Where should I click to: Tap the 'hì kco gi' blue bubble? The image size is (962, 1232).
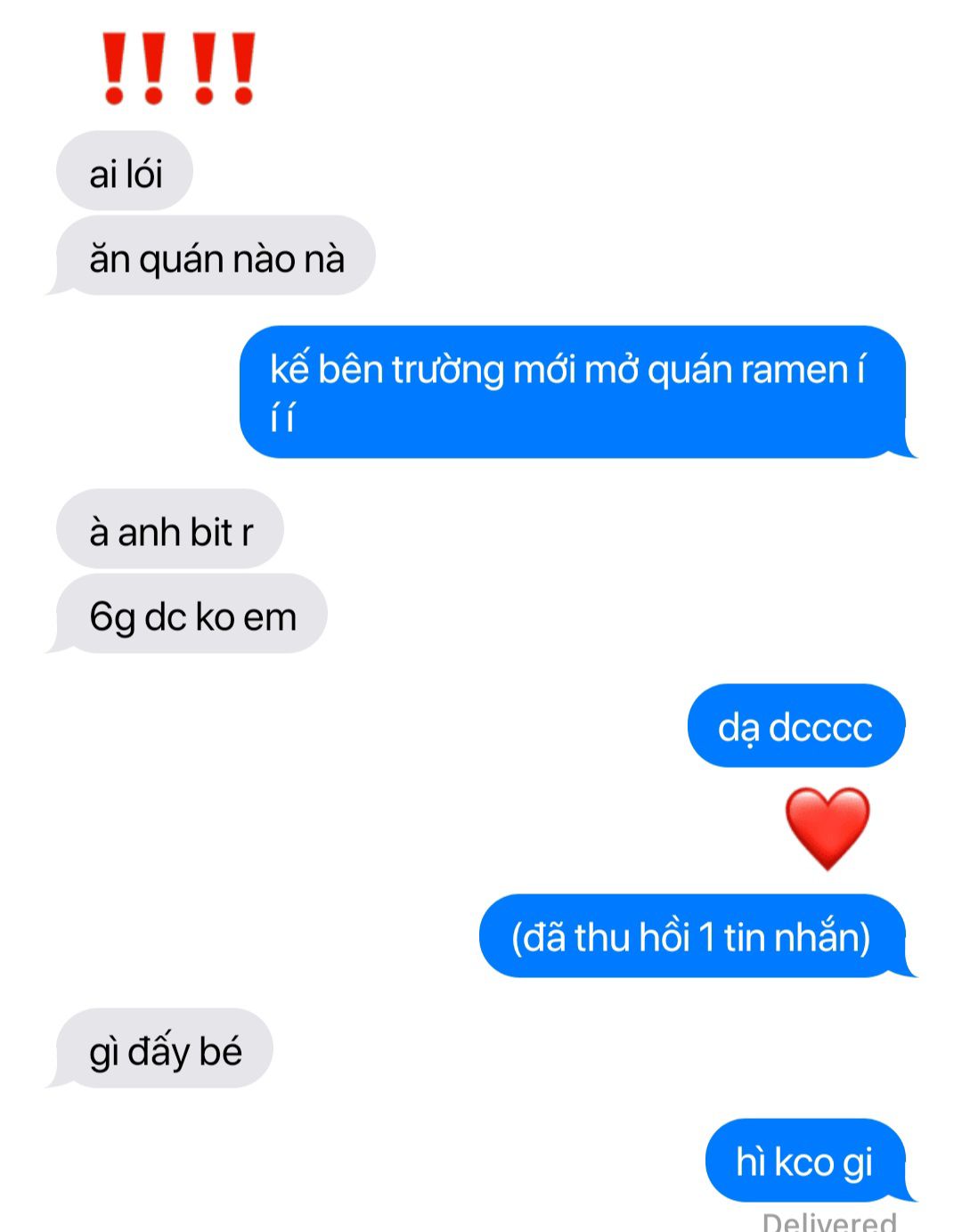coord(807,1160)
